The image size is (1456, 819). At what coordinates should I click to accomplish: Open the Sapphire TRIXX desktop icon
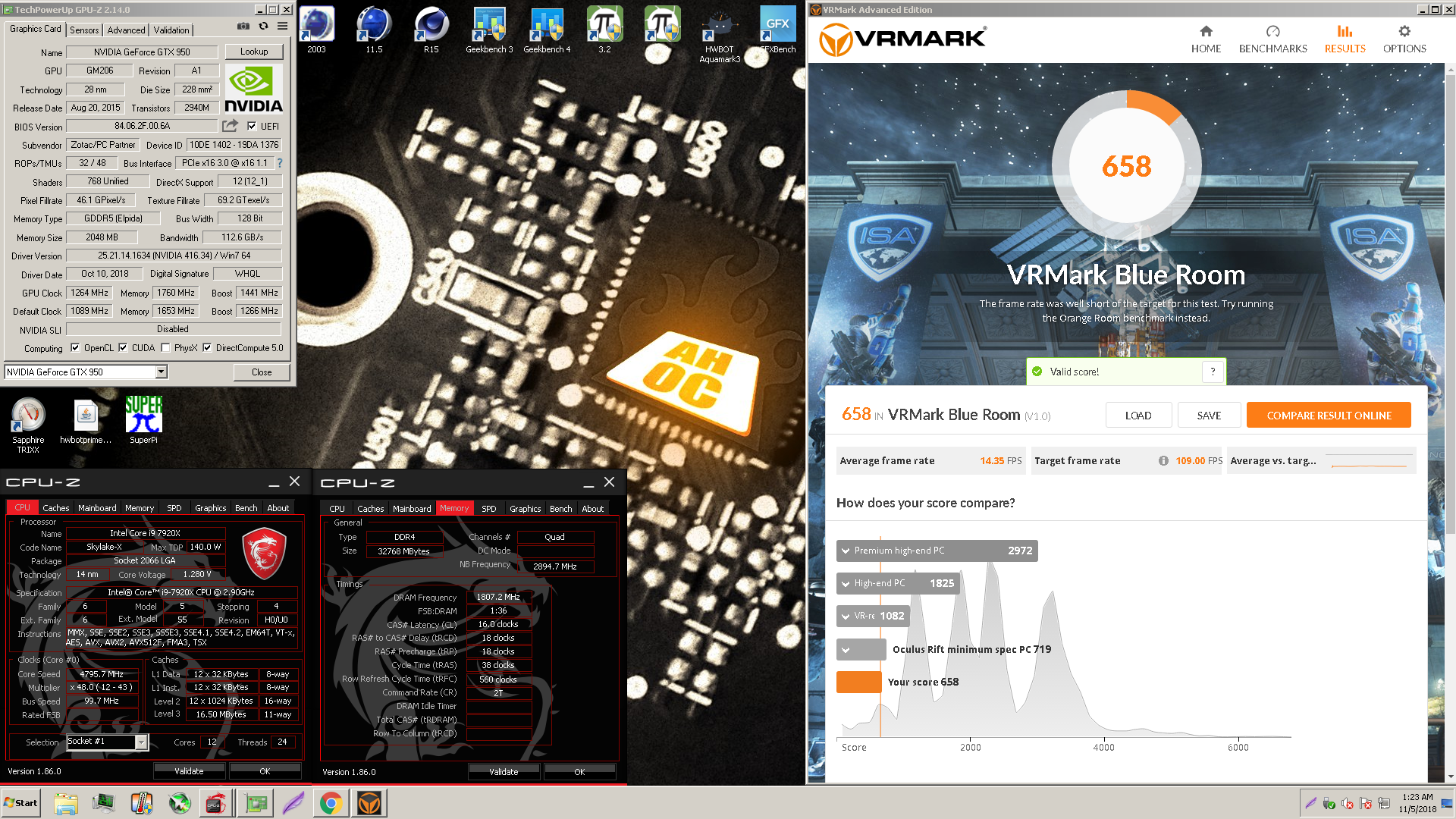pos(28,425)
